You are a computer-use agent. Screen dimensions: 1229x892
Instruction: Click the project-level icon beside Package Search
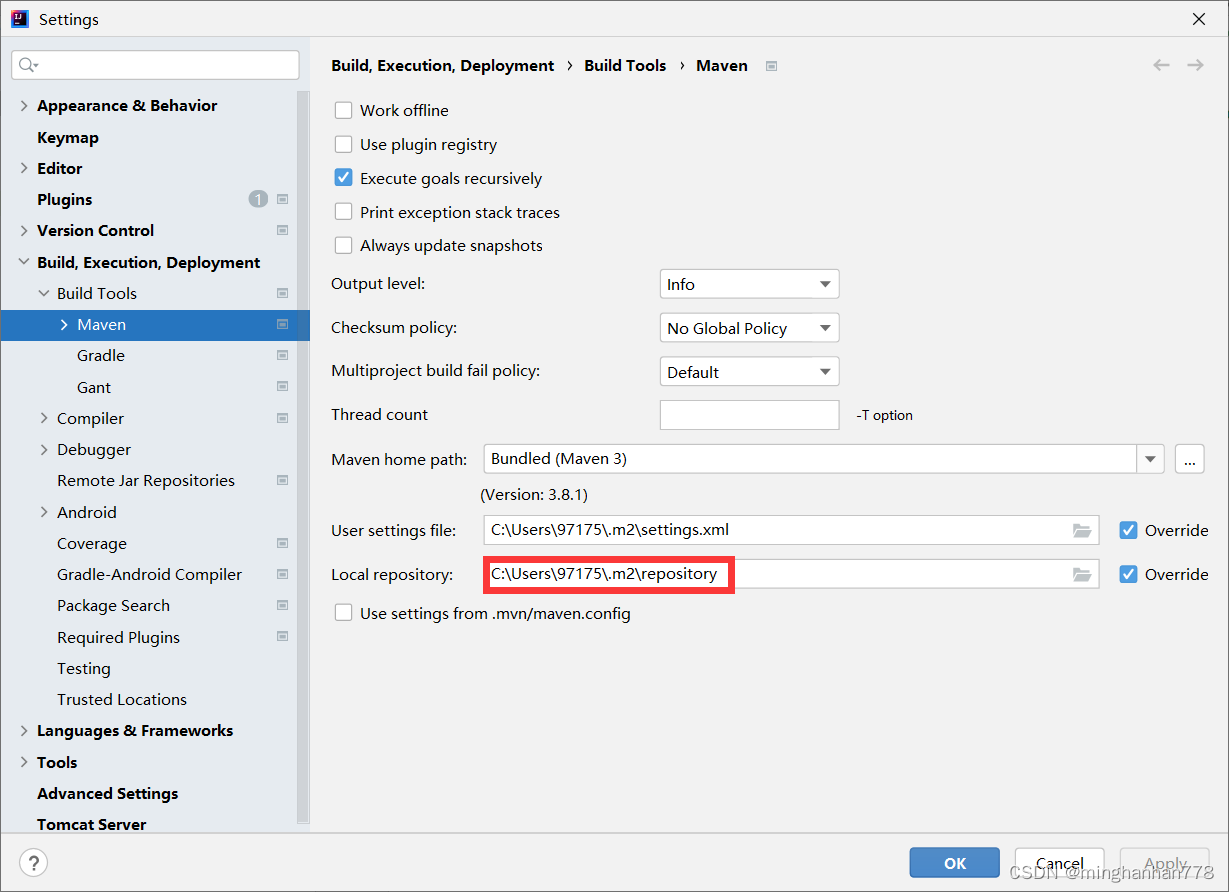tap(283, 605)
